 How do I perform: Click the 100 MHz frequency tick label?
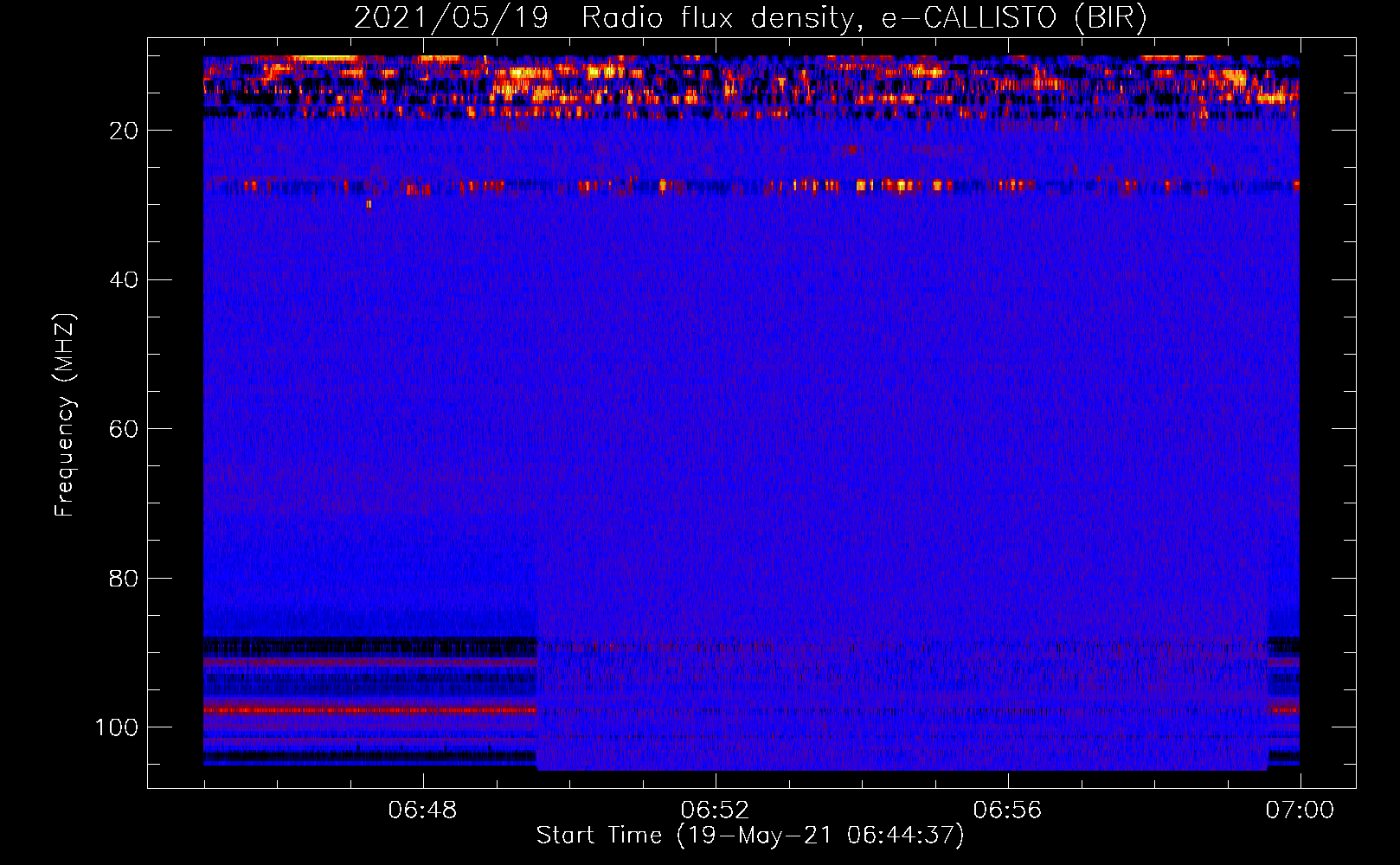(x=118, y=727)
